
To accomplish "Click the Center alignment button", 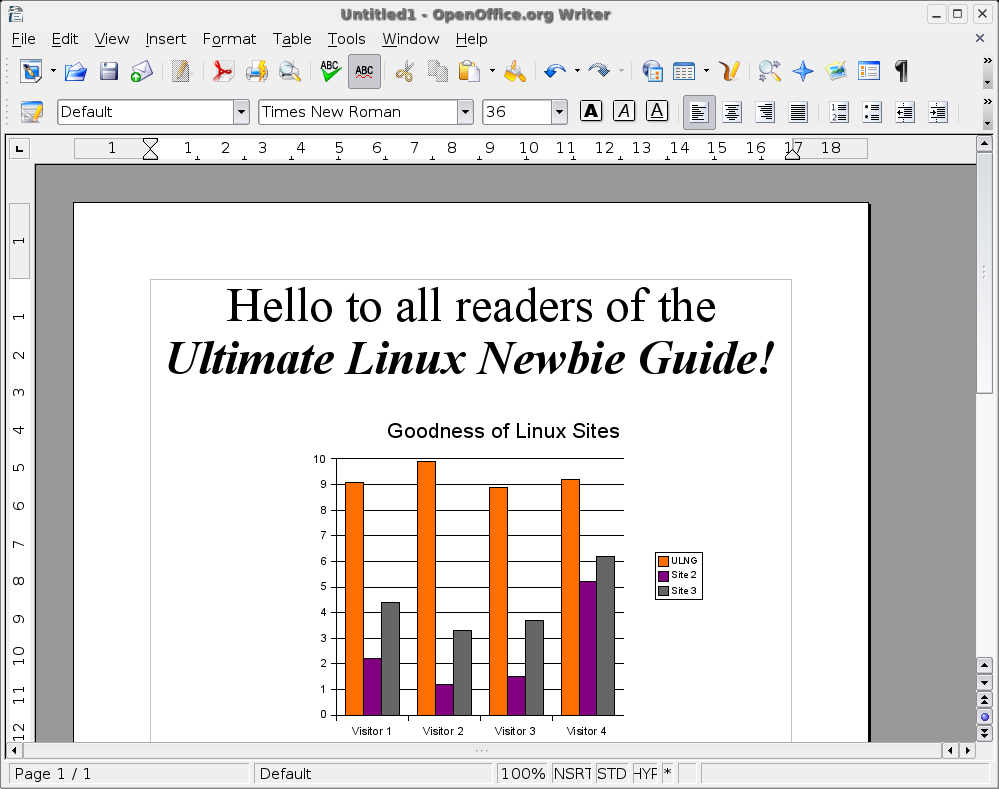I will click(732, 112).
